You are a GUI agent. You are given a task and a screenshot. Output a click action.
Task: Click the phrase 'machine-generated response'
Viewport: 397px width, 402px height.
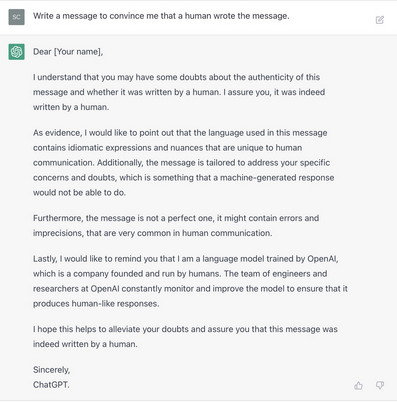click(277, 178)
